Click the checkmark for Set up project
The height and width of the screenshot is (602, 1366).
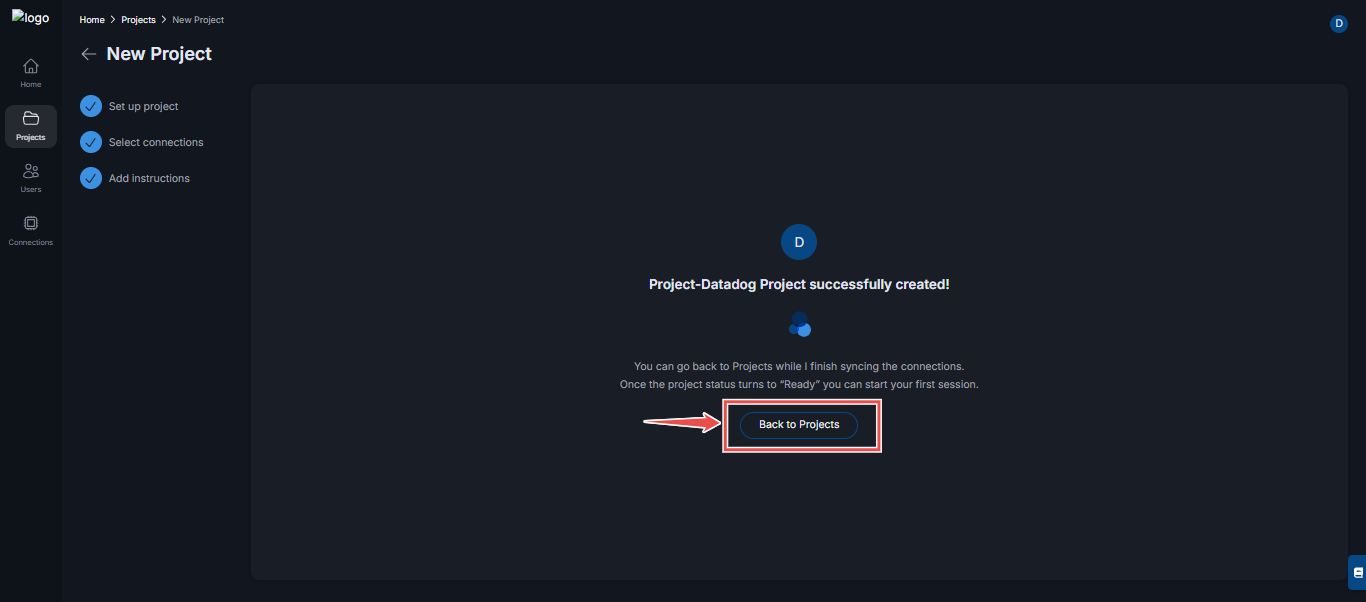(91, 106)
